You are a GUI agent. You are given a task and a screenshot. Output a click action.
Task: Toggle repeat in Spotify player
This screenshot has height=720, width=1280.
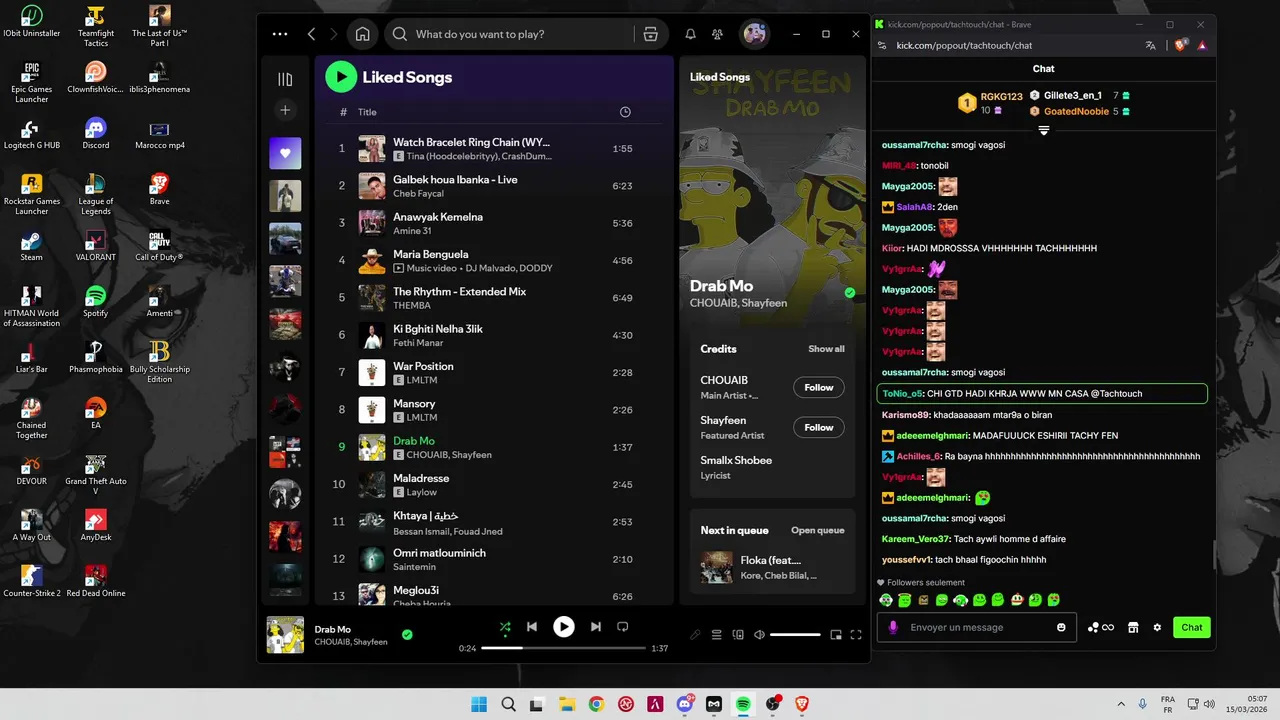pos(622,627)
